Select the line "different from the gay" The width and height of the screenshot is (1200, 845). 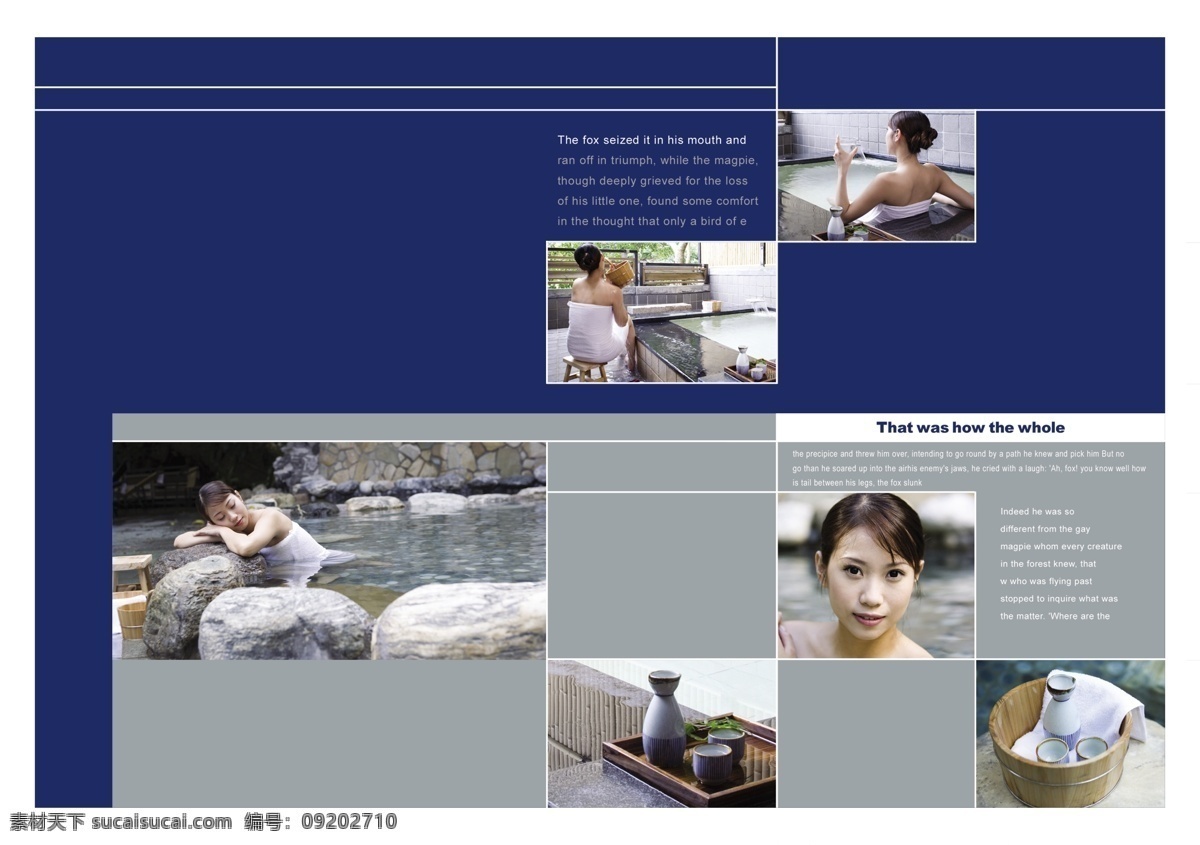point(1045,529)
